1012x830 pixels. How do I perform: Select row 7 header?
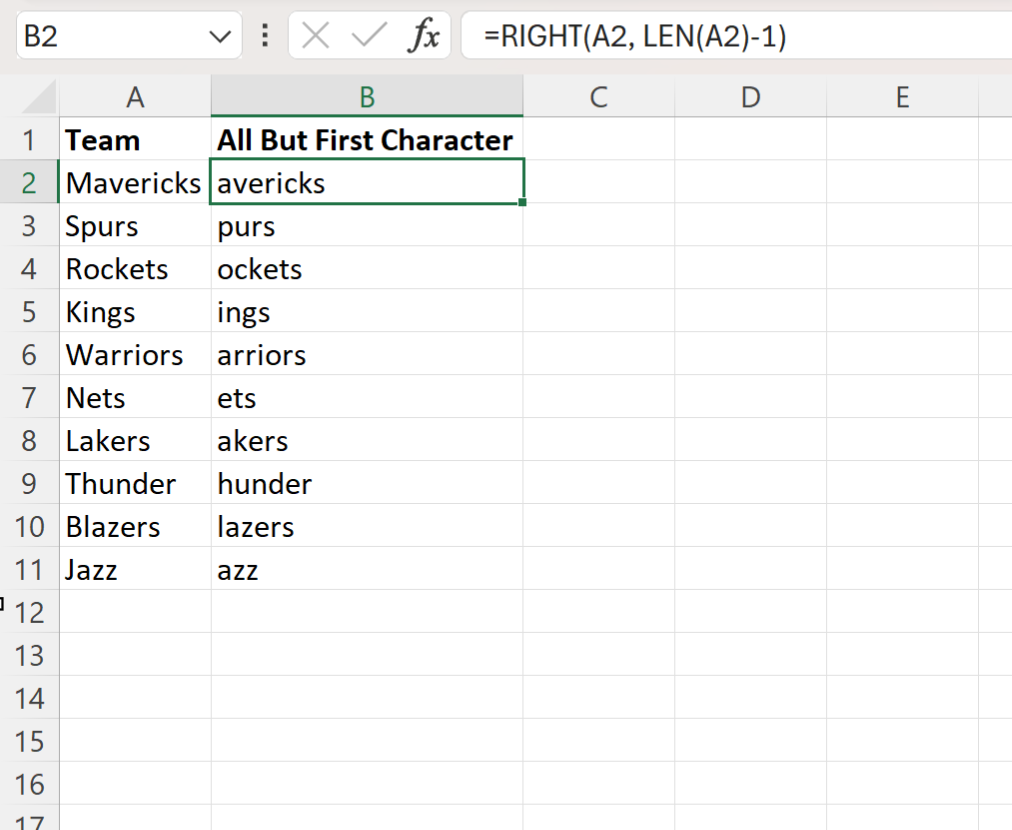[x=29, y=398]
